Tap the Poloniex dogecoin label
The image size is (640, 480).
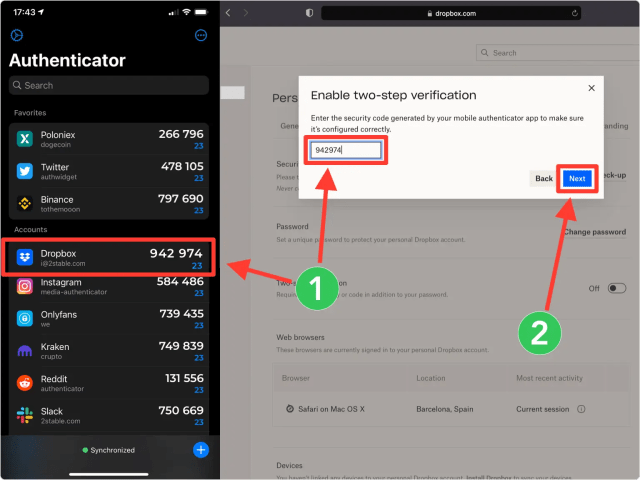pos(56,145)
